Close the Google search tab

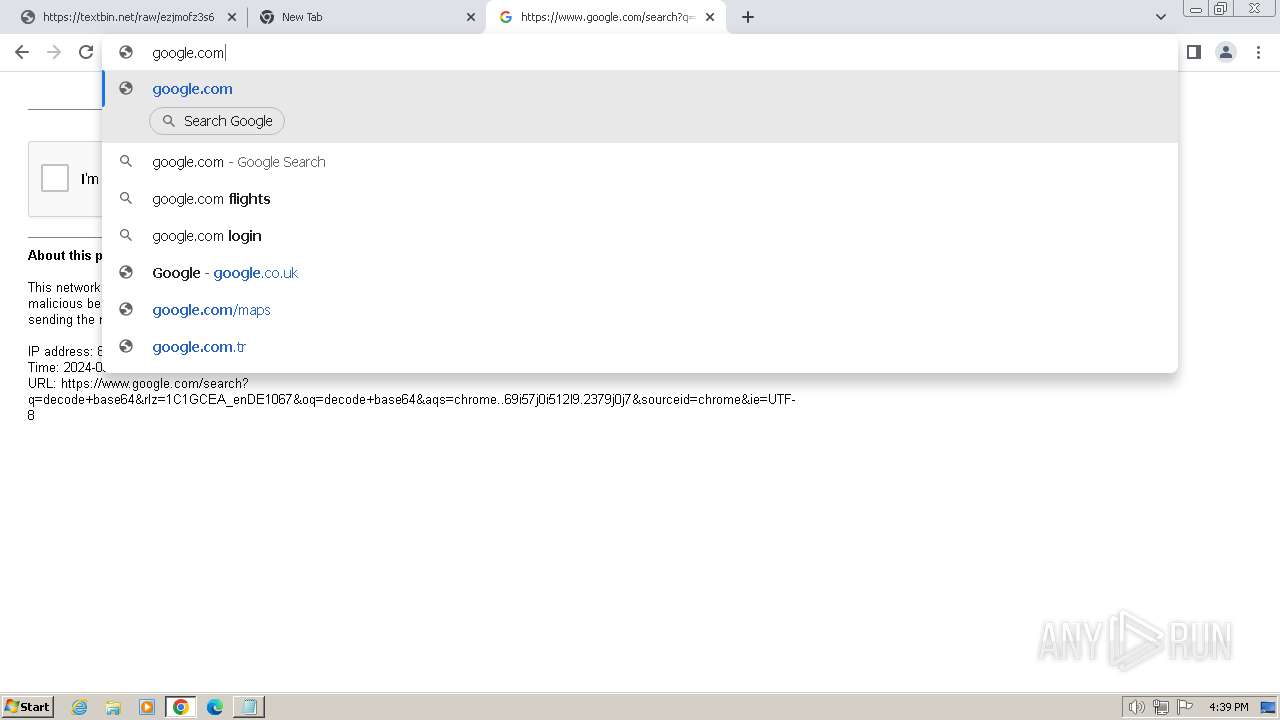pos(710,17)
